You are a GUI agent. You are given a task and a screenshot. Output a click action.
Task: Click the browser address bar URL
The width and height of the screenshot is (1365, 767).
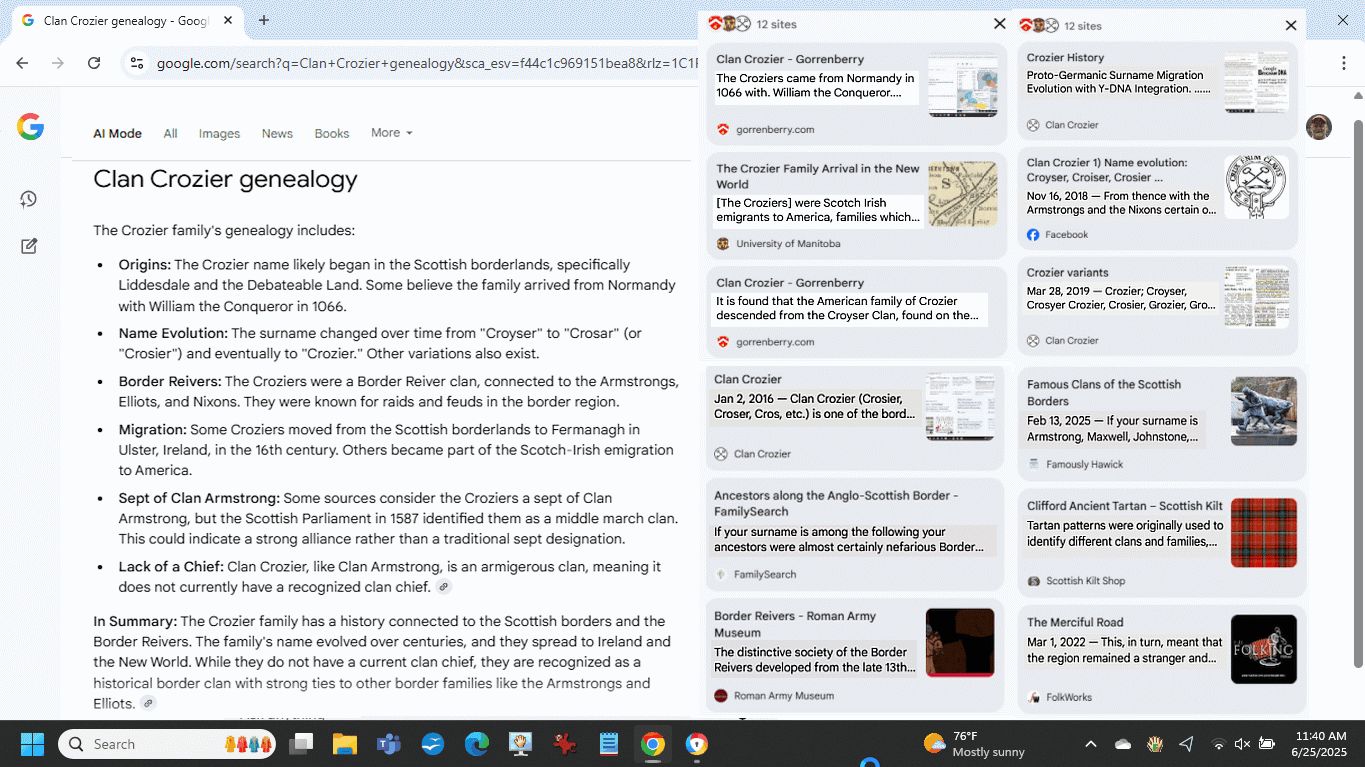coord(425,64)
